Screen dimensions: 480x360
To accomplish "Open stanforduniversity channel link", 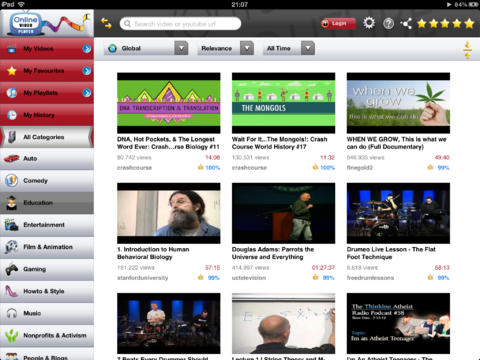I will 142,278.
